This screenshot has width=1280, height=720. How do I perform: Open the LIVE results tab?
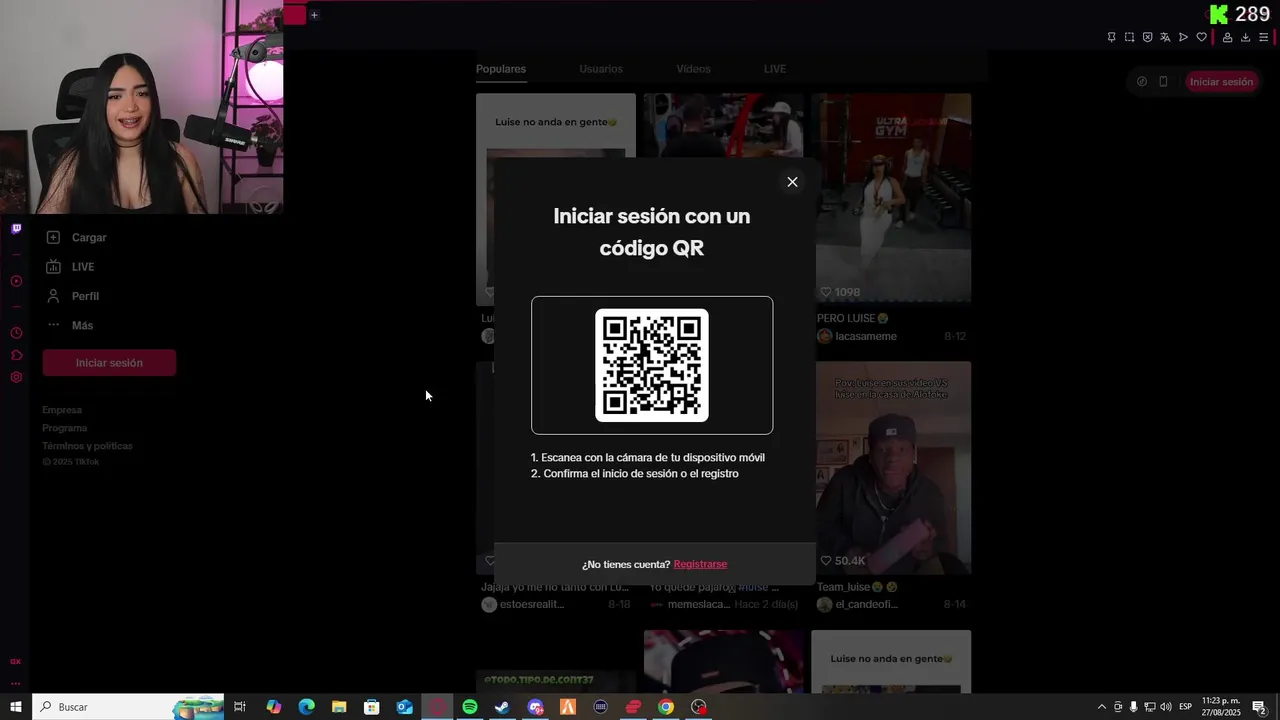(x=775, y=69)
